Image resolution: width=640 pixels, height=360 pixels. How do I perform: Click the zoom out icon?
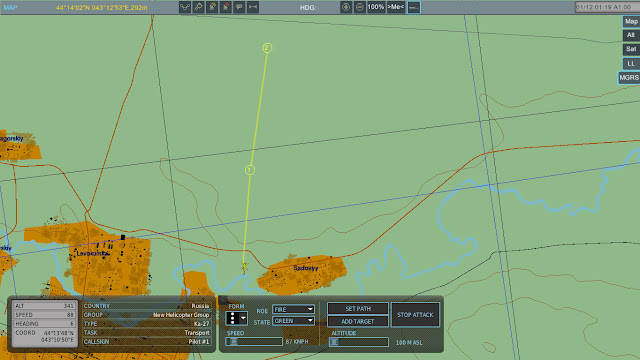click(x=359, y=7)
